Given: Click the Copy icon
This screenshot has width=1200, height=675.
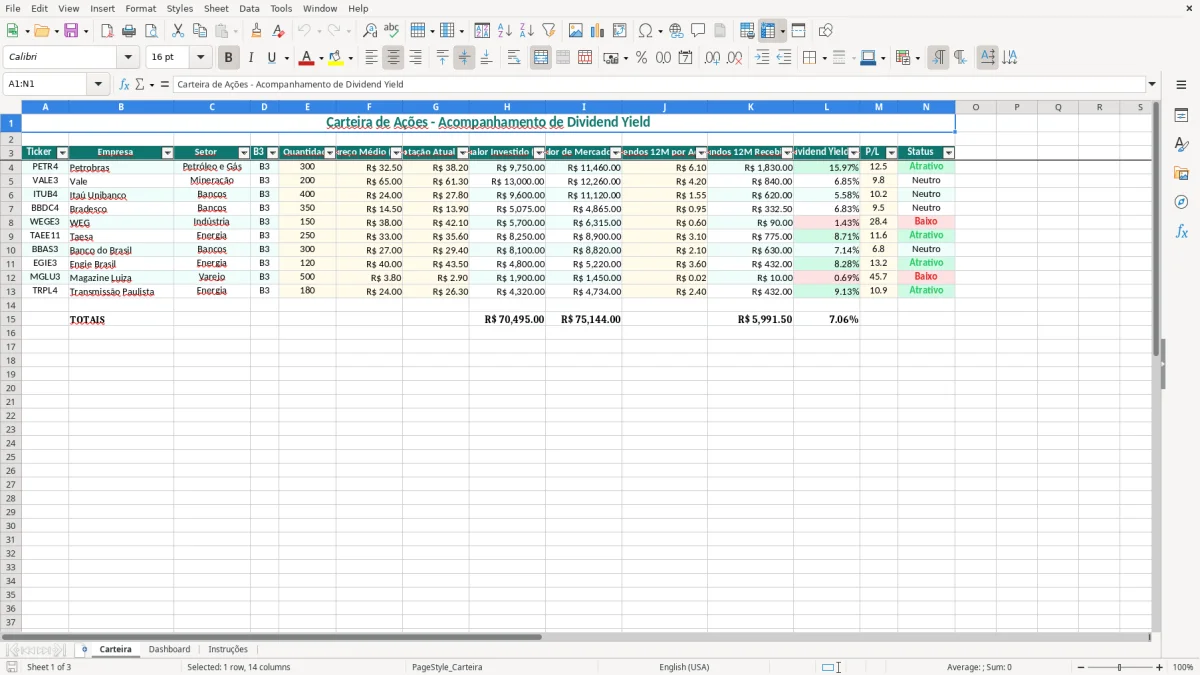Looking at the screenshot, I should (200, 31).
